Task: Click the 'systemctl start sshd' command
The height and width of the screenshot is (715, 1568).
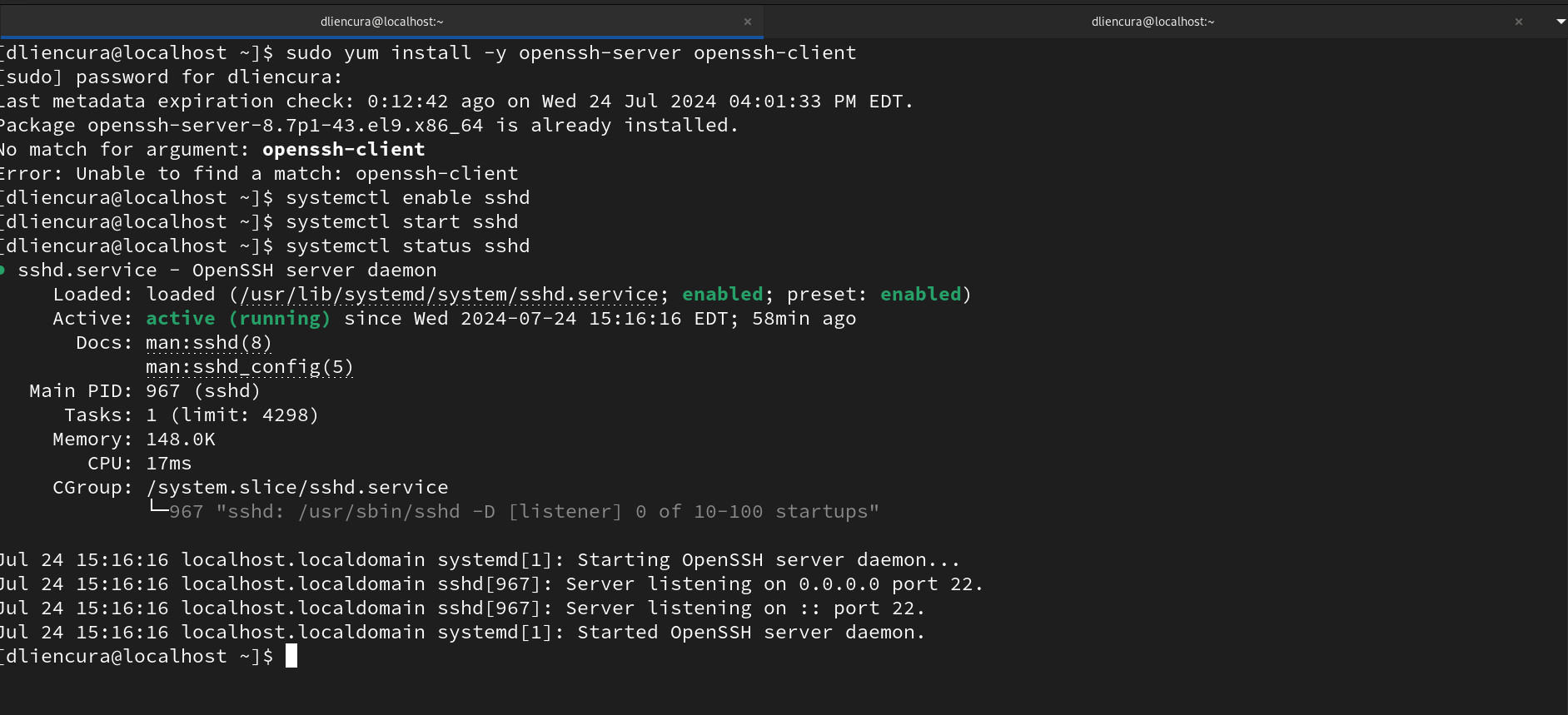Action: click(x=402, y=222)
